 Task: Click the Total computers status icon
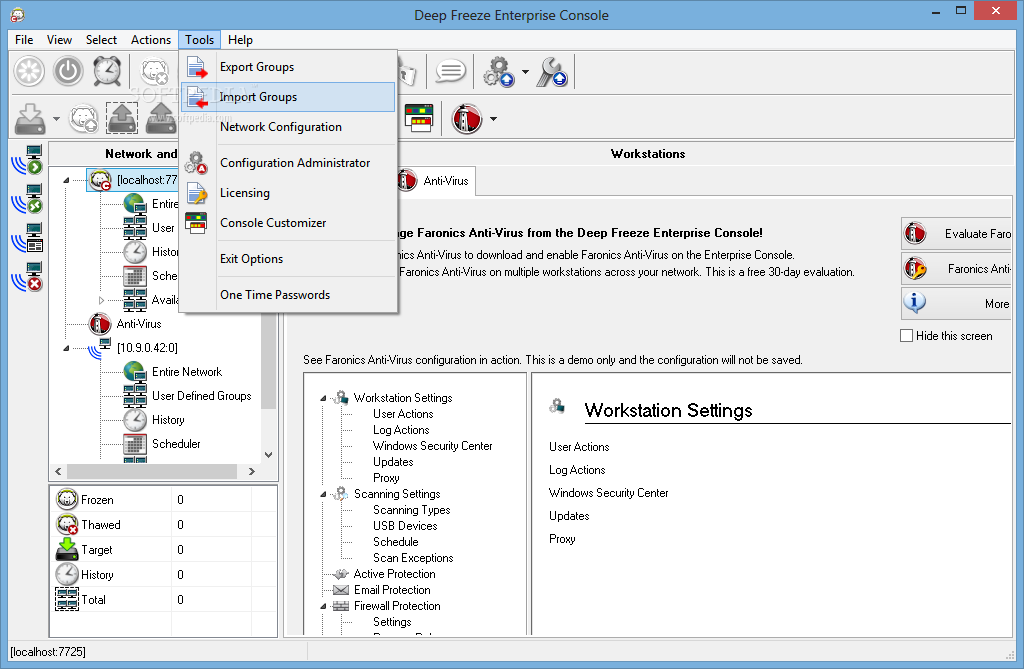click(x=67, y=599)
